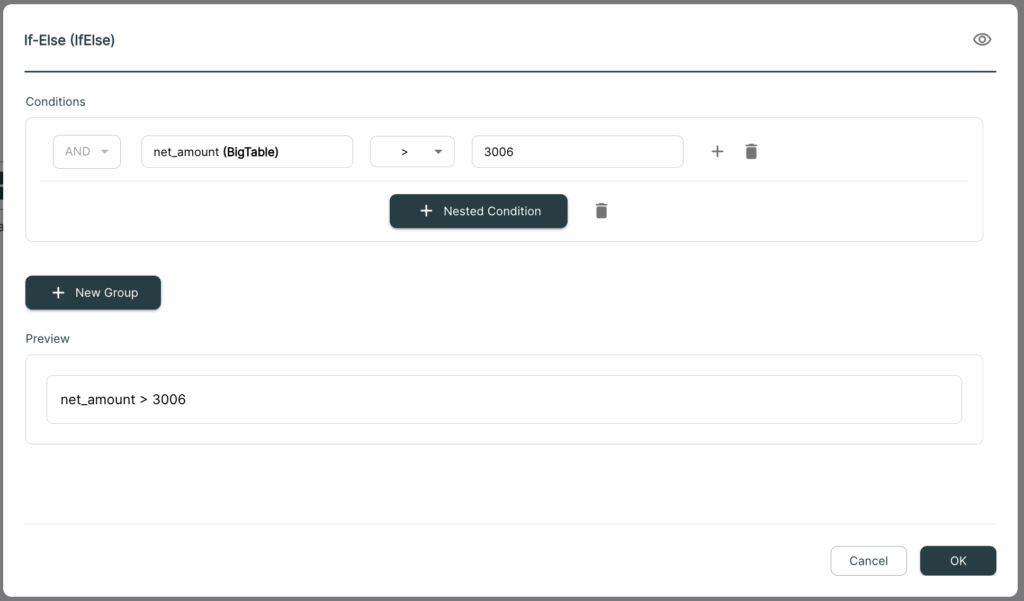This screenshot has height=601, width=1024.
Task: Select the net_amount (BigTable) field box
Action: [247, 152]
